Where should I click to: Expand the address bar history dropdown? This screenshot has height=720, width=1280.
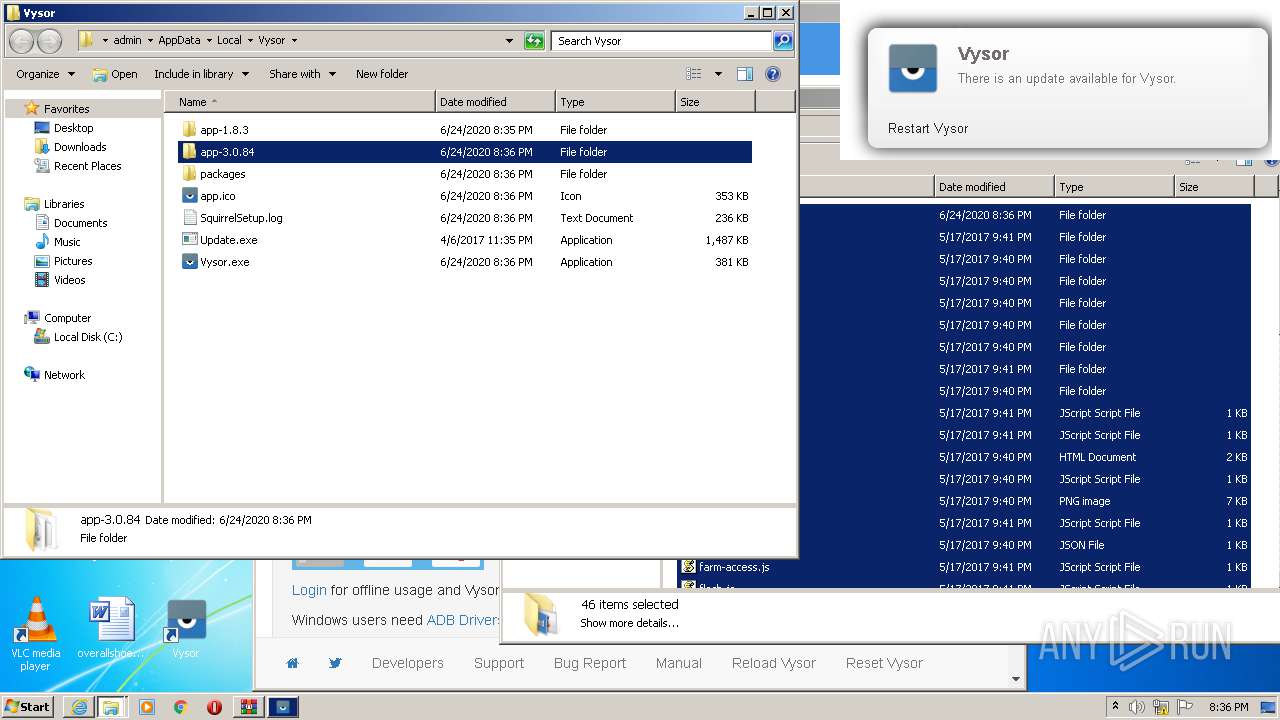click(x=510, y=41)
